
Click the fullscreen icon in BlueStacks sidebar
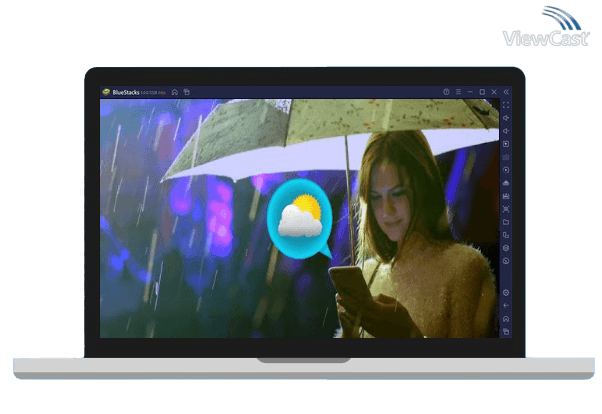click(506, 105)
